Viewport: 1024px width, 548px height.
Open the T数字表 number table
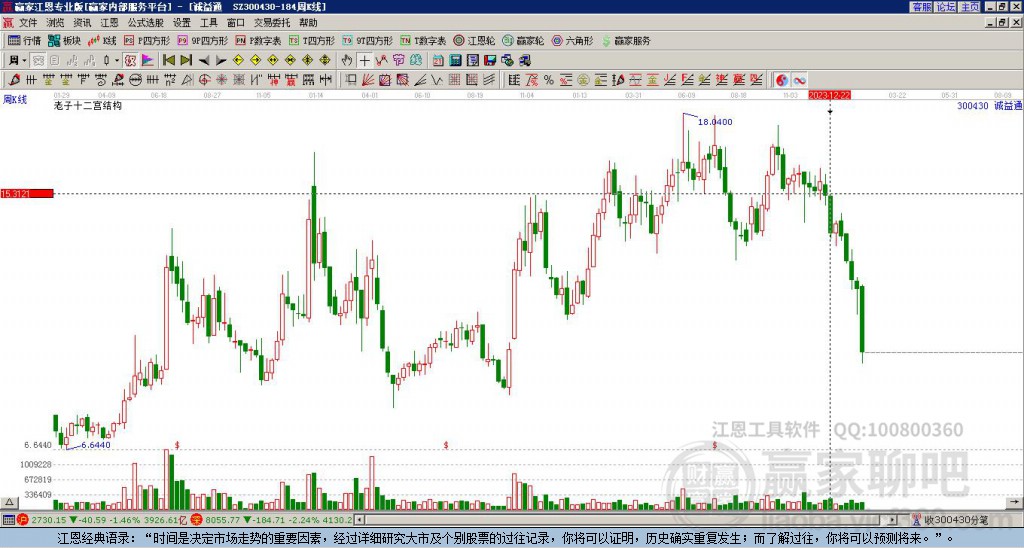click(423, 40)
